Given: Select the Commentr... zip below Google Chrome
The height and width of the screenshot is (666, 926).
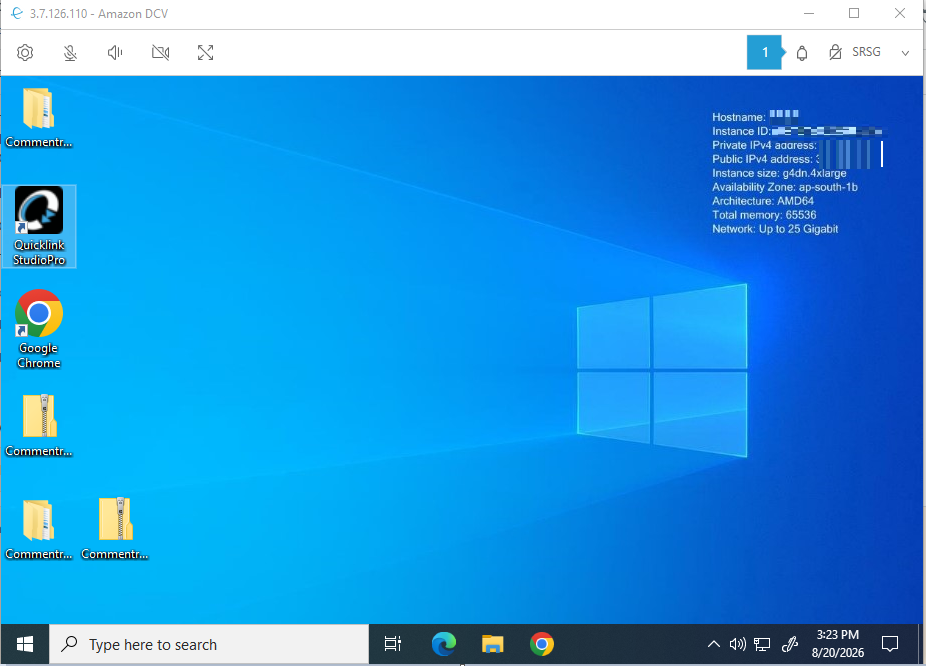Looking at the screenshot, I should click(39, 426).
